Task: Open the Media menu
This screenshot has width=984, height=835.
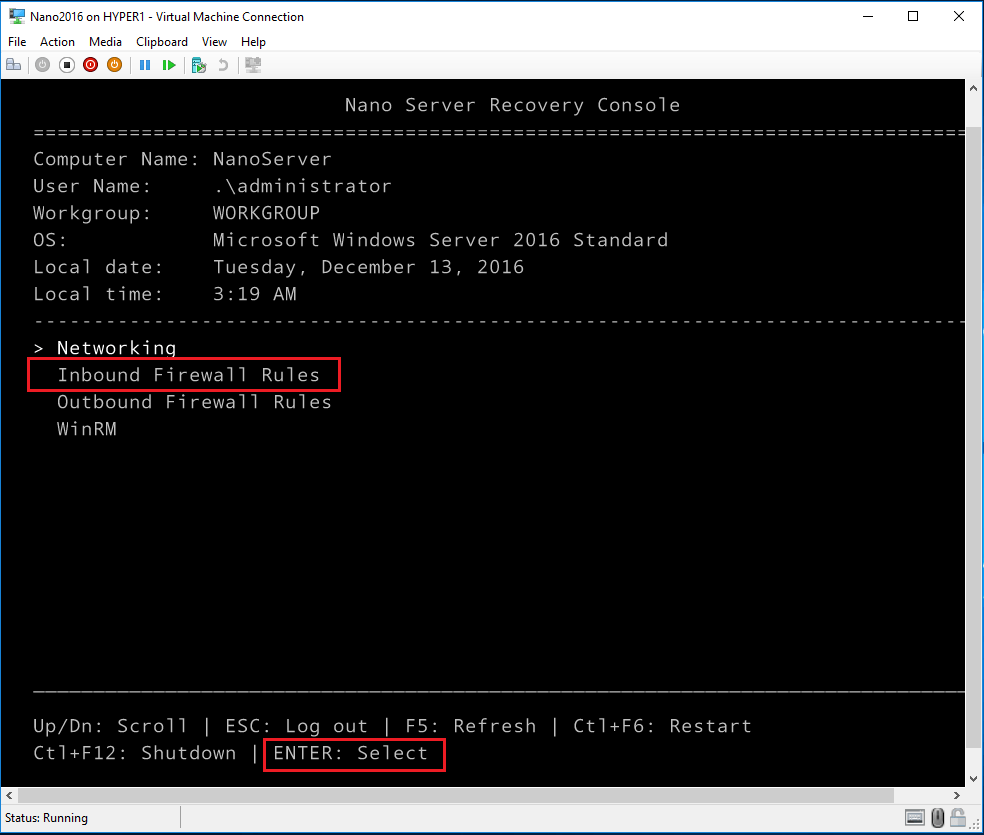Action: tap(105, 42)
